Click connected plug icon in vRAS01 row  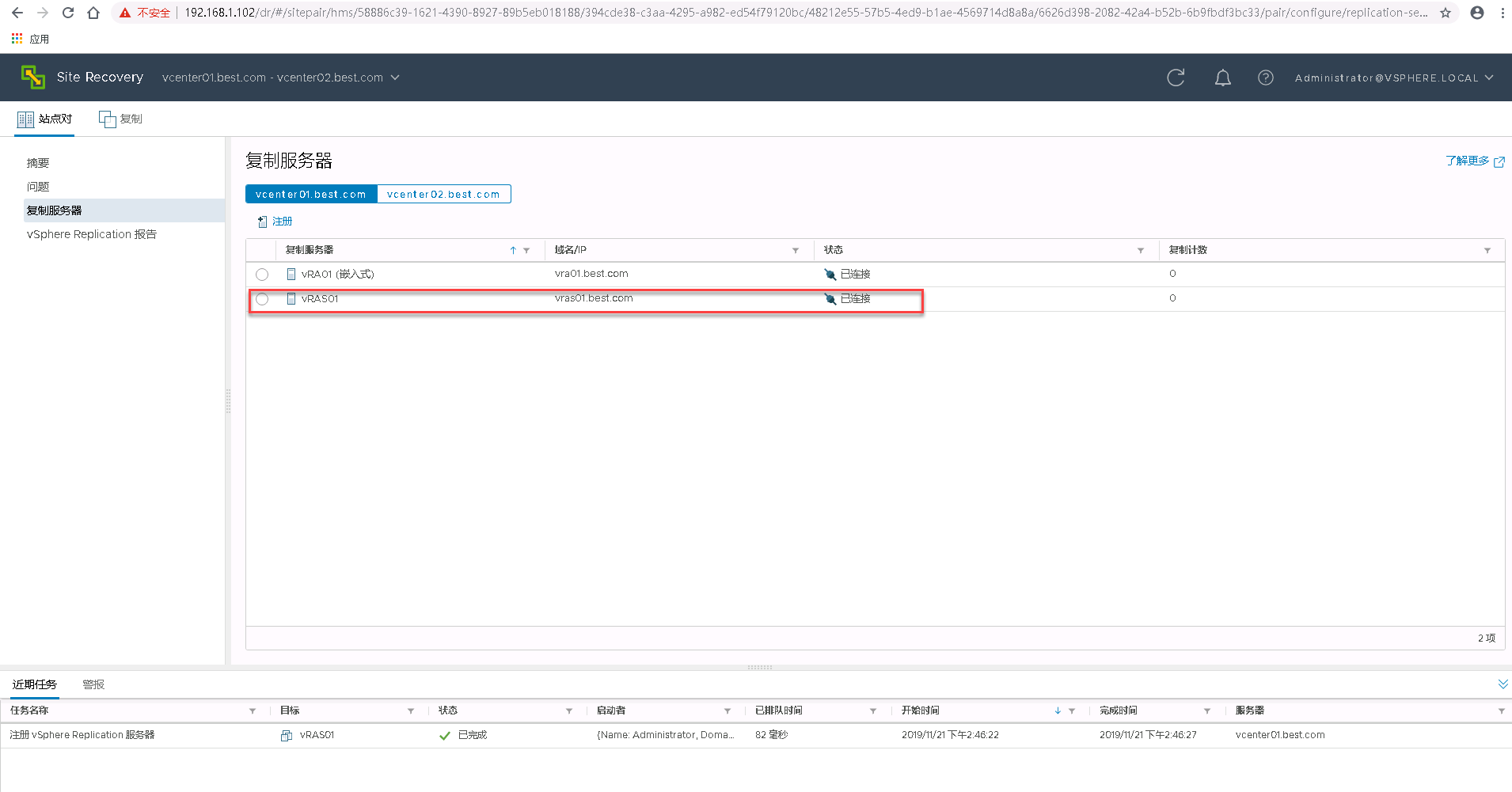click(x=830, y=298)
